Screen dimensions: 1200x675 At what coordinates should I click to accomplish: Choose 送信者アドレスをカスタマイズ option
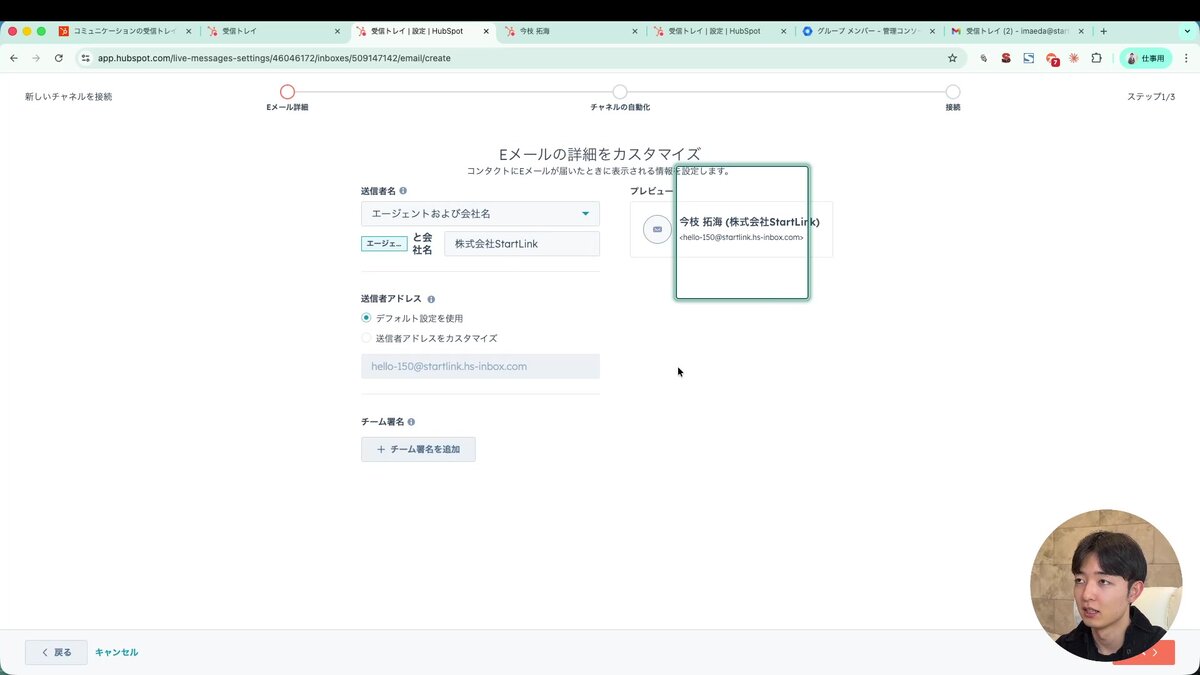click(368, 338)
